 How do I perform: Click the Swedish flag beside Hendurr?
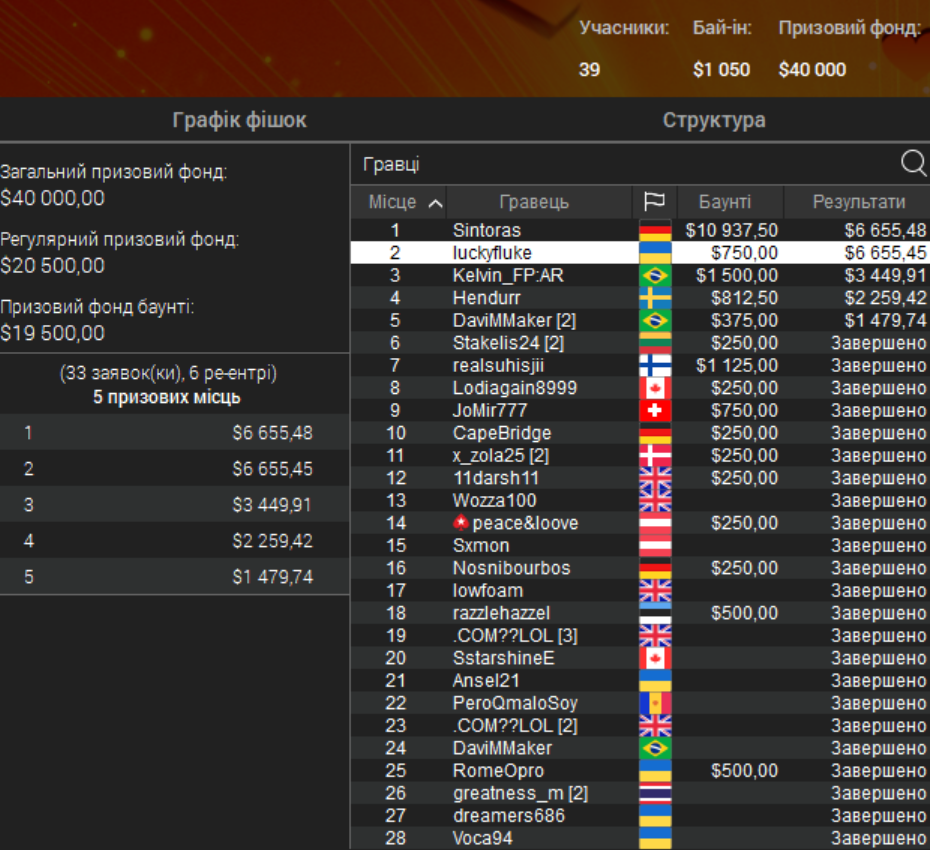(655, 298)
